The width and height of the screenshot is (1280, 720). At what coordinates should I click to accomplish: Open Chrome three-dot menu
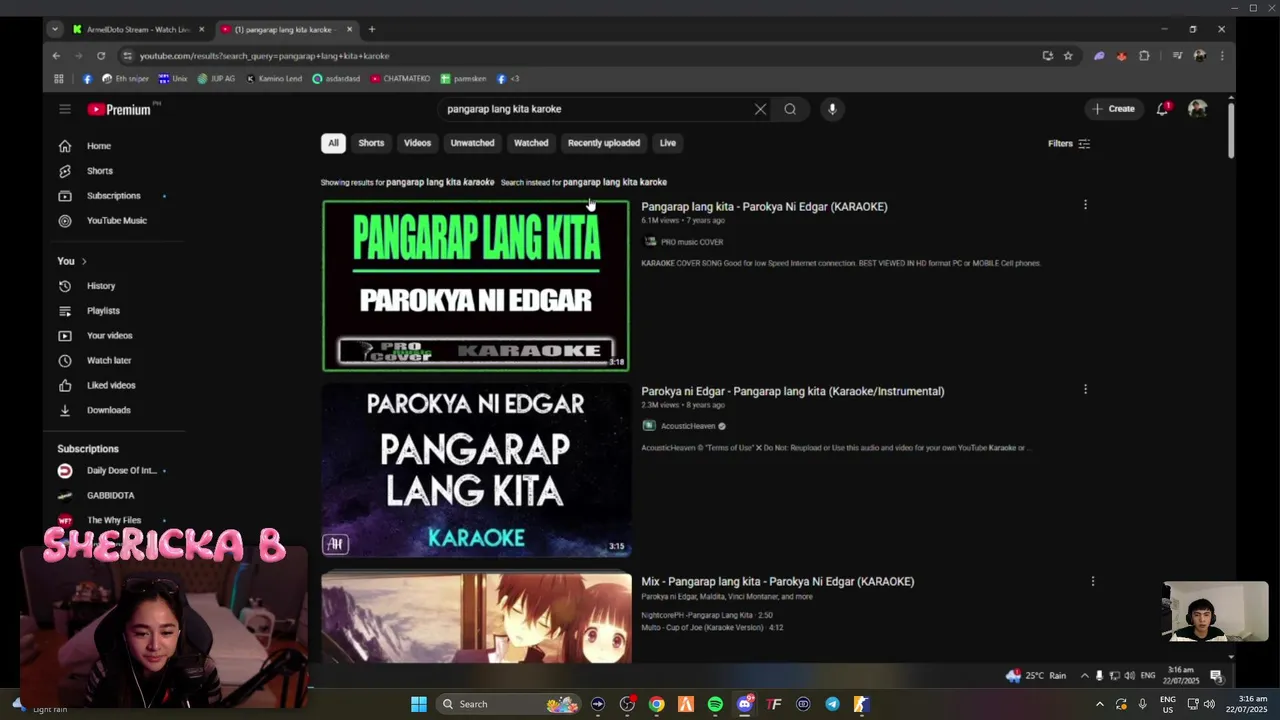coord(1221,56)
